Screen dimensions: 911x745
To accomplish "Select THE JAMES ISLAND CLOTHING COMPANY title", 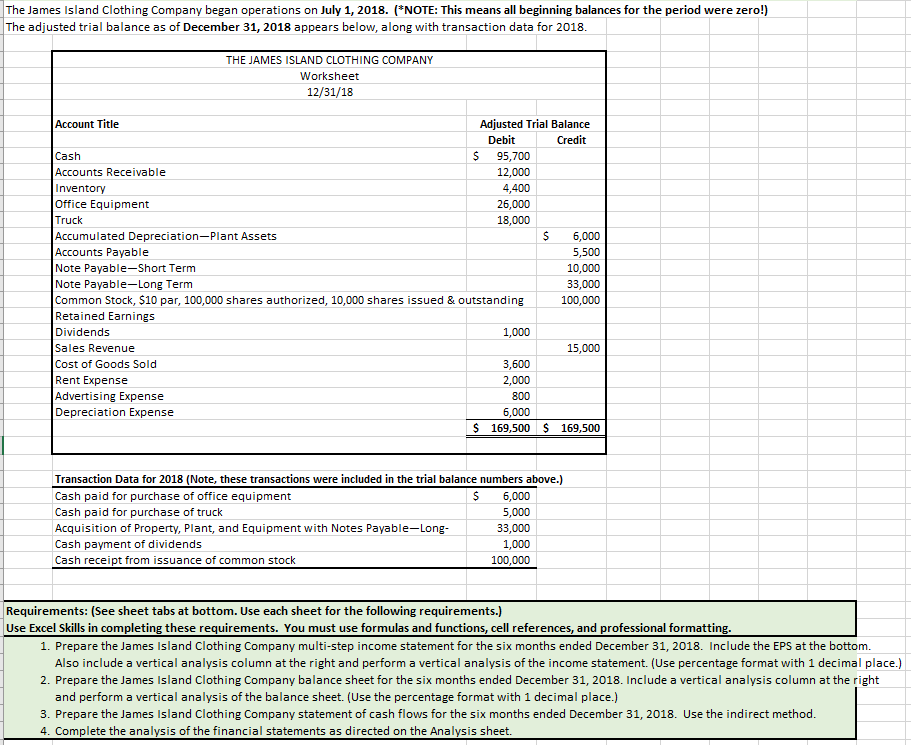I will click(329, 60).
